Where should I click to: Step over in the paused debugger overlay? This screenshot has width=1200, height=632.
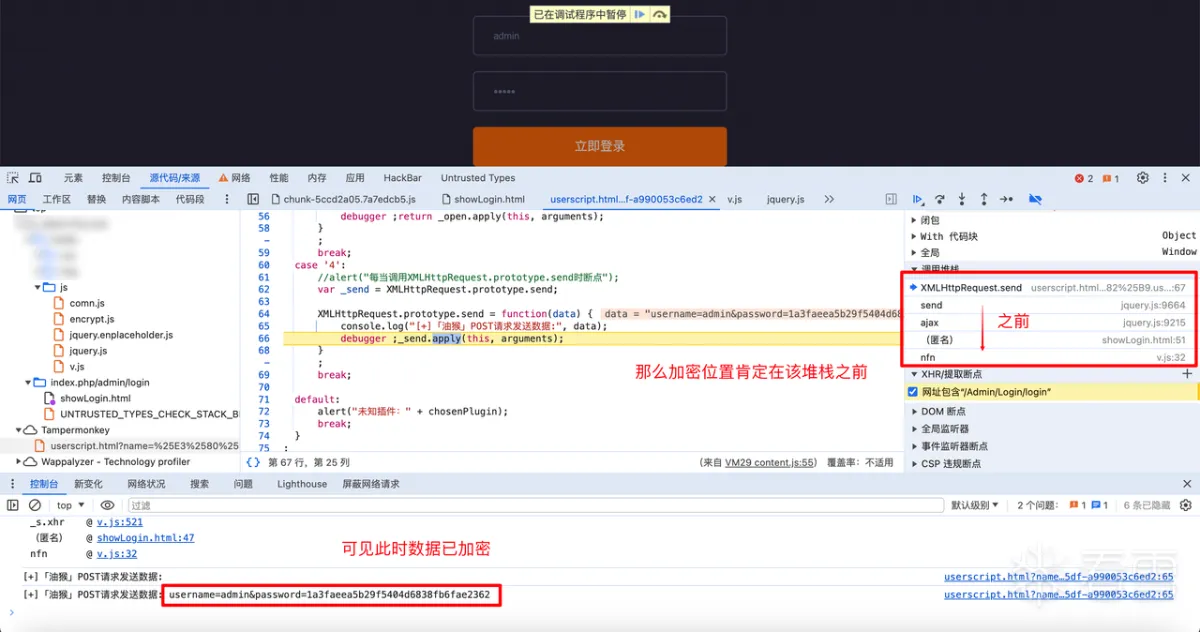coord(659,14)
